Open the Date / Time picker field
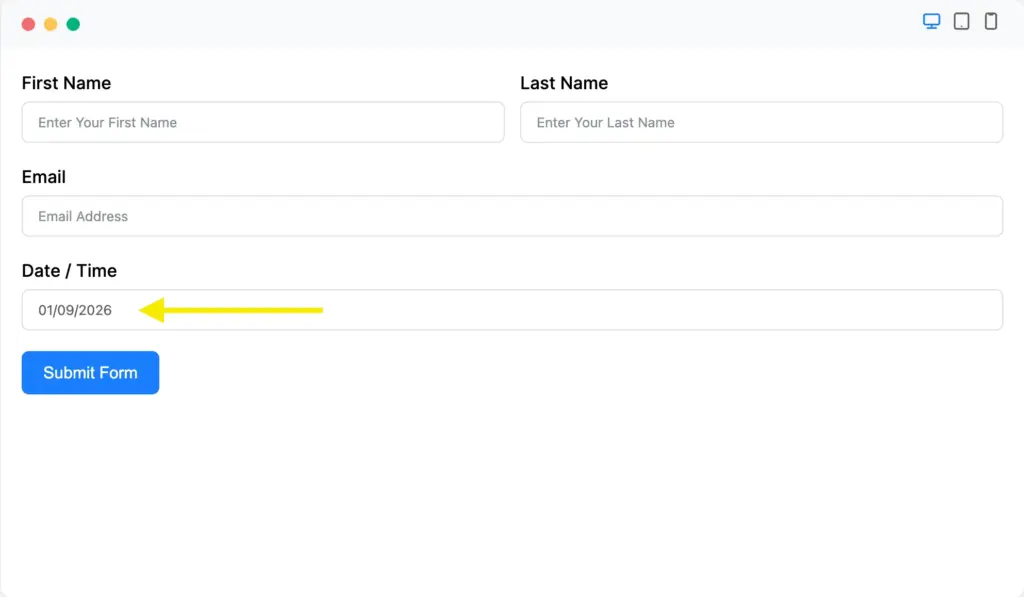1024x597 pixels. [x=600, y=310]
